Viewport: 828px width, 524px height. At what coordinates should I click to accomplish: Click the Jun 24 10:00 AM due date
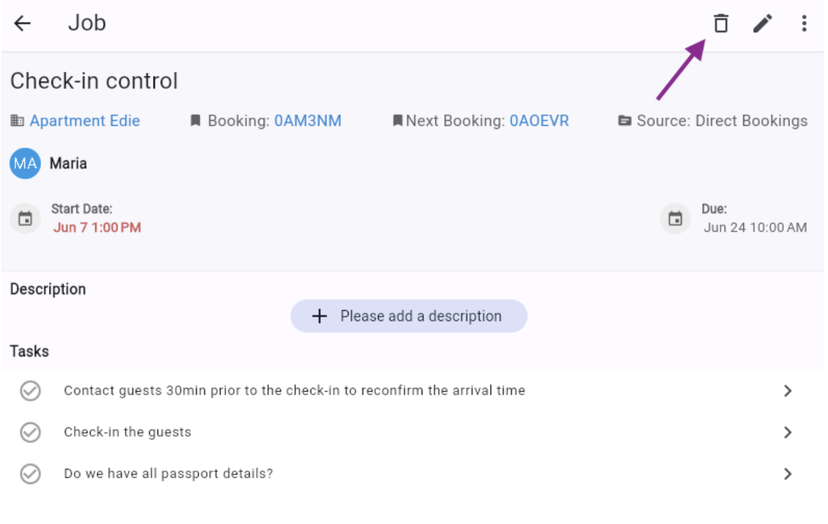point(755,228)
